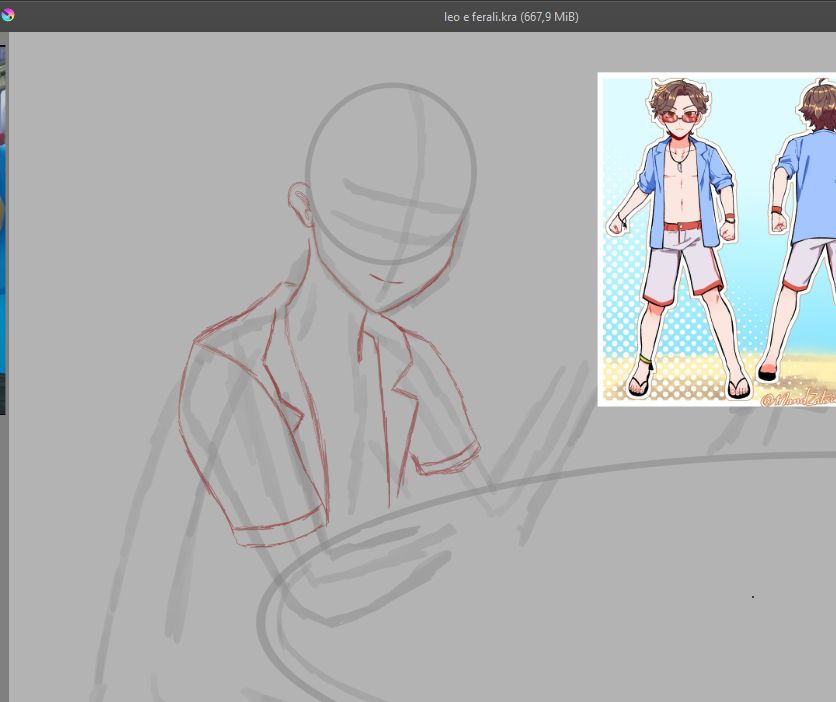
Task: Click the Krita logo in the title bar
Action: coord(10,16)
